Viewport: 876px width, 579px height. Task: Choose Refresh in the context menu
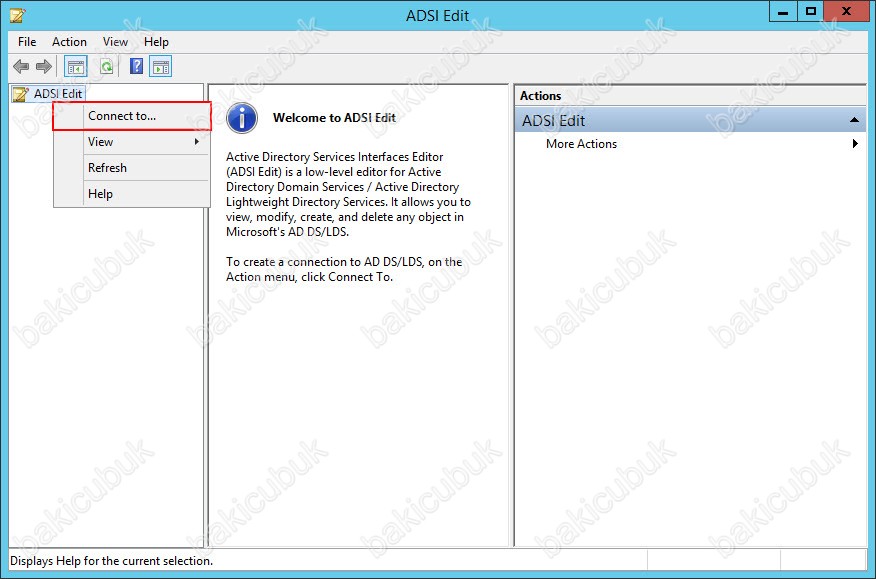pyautogui.click(x=132, y=168)
